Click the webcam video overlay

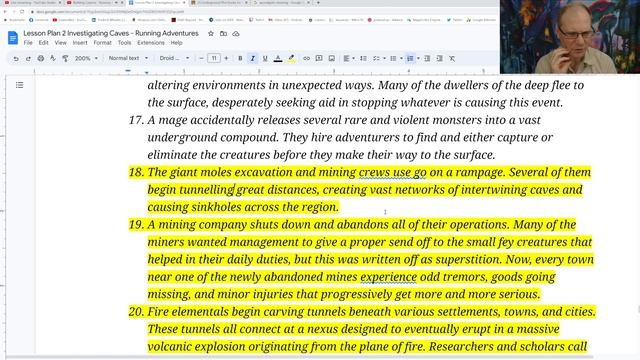point(570,37)
